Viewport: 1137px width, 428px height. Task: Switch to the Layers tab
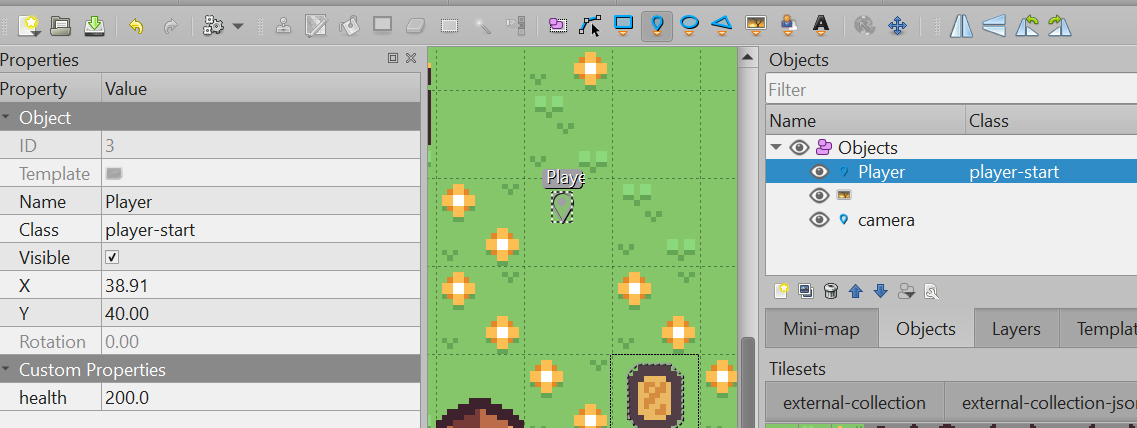[1015, 329]
